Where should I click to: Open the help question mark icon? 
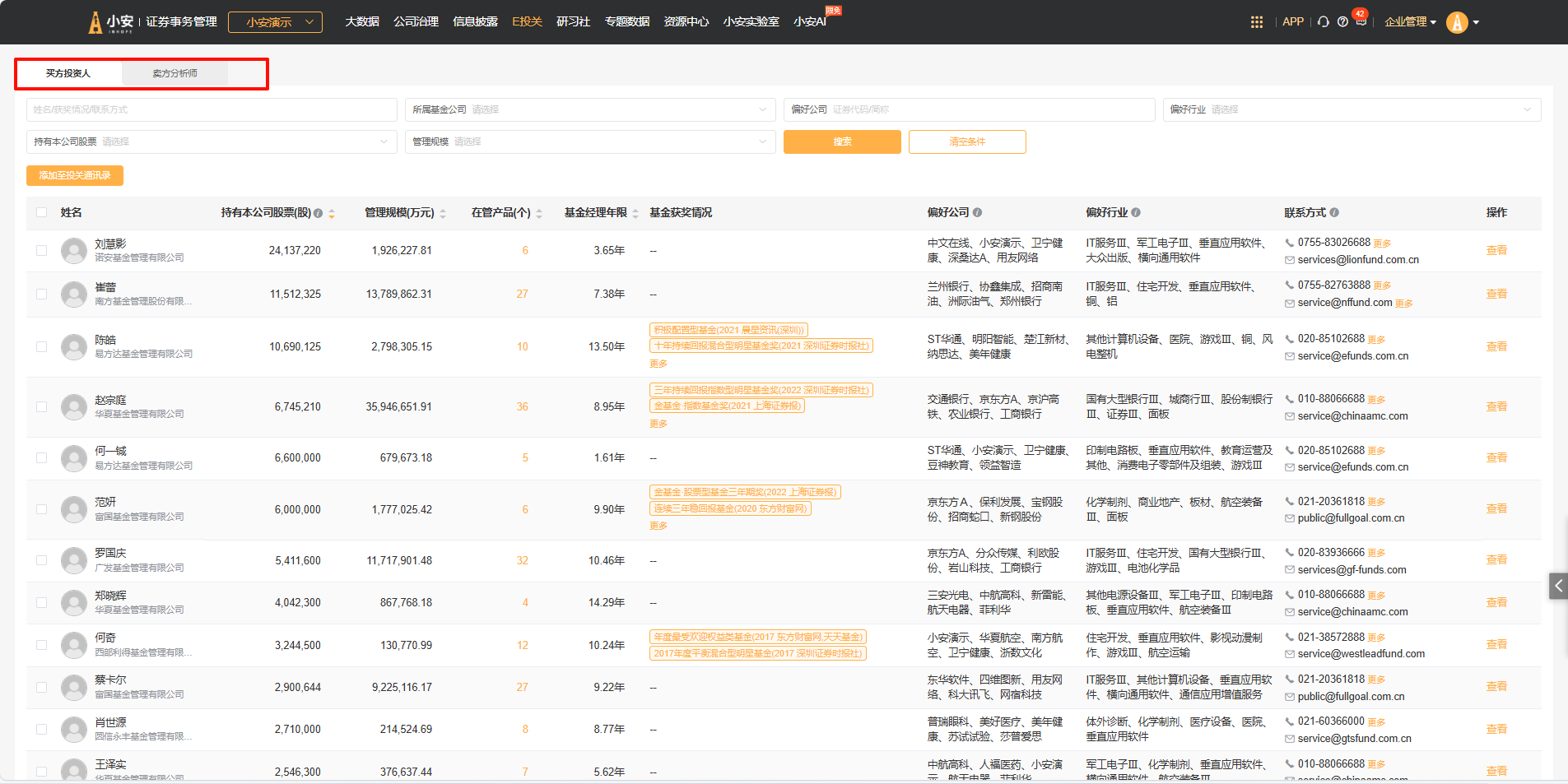click(1342, 22)
